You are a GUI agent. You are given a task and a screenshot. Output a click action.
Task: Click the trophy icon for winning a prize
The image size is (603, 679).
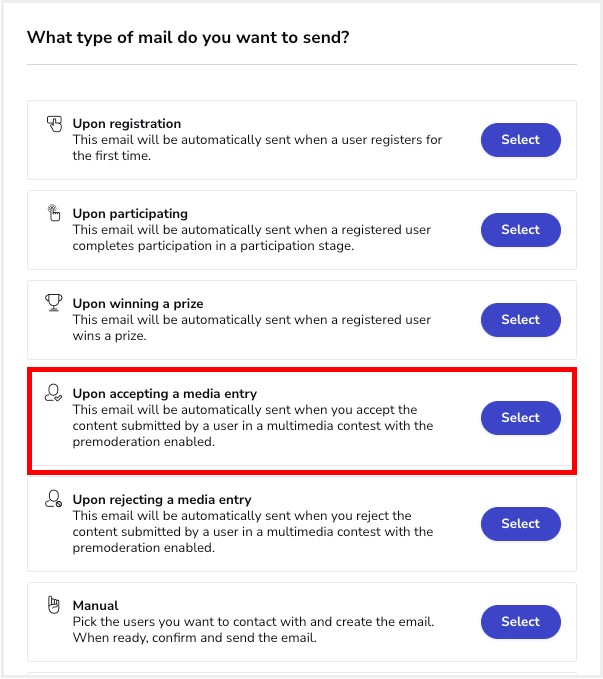(x=54, y=303)
